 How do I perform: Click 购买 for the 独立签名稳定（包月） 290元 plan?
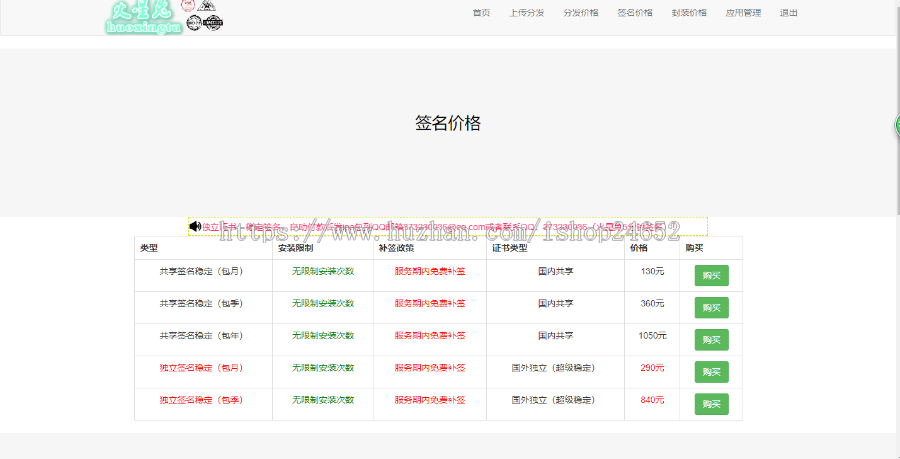pos(711,372)
